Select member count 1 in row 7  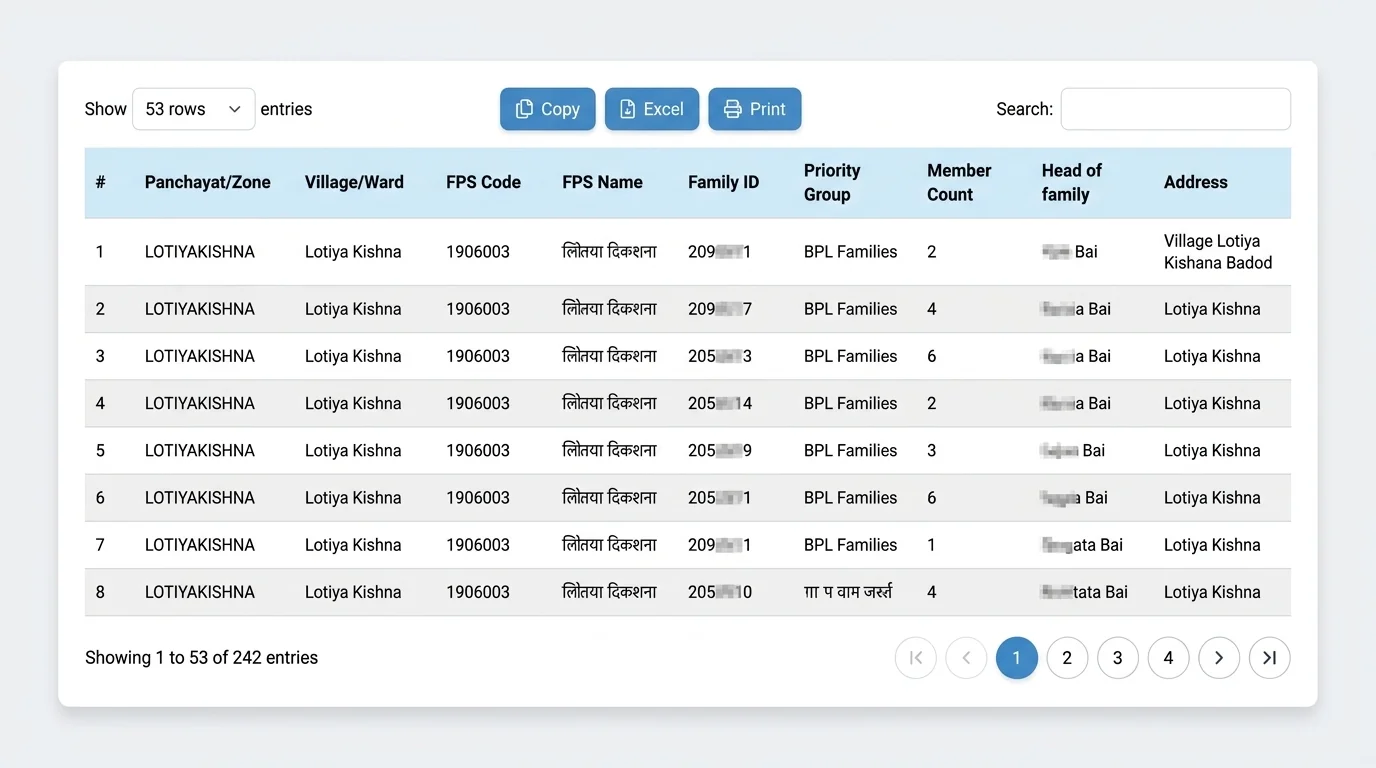coord(932,545)
